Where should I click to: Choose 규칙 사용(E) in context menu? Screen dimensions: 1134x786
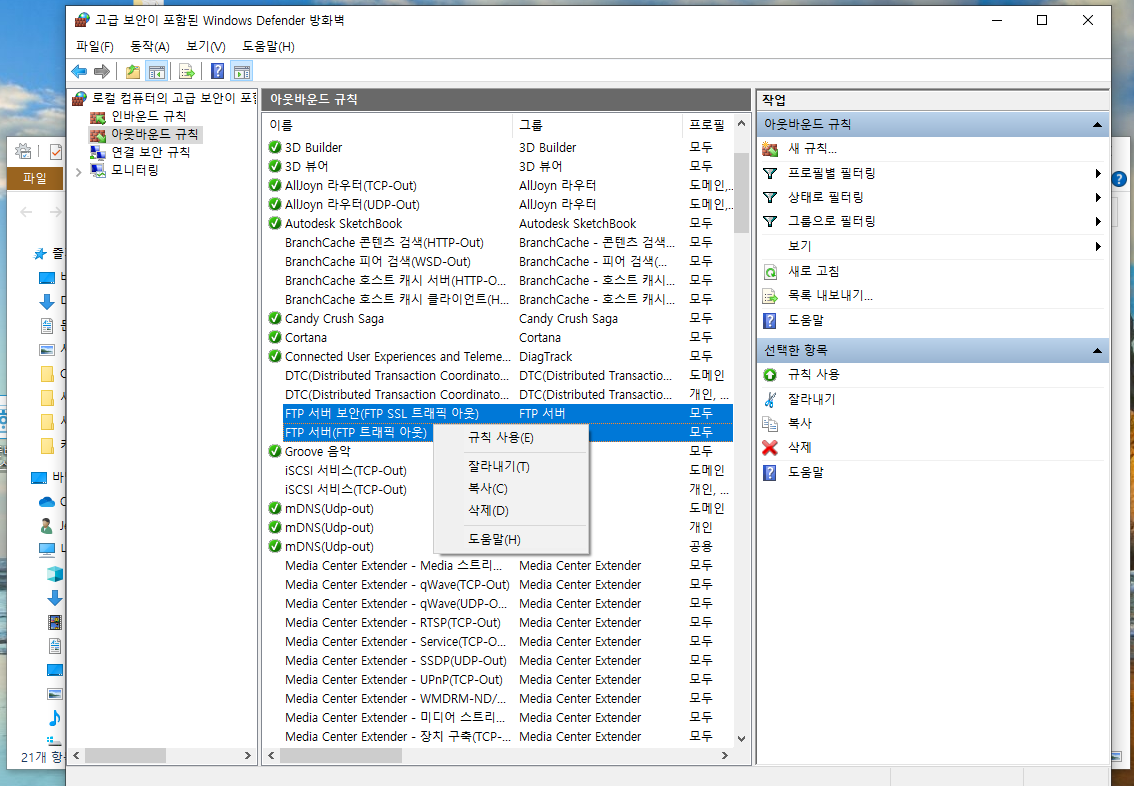tap(511, 437)
